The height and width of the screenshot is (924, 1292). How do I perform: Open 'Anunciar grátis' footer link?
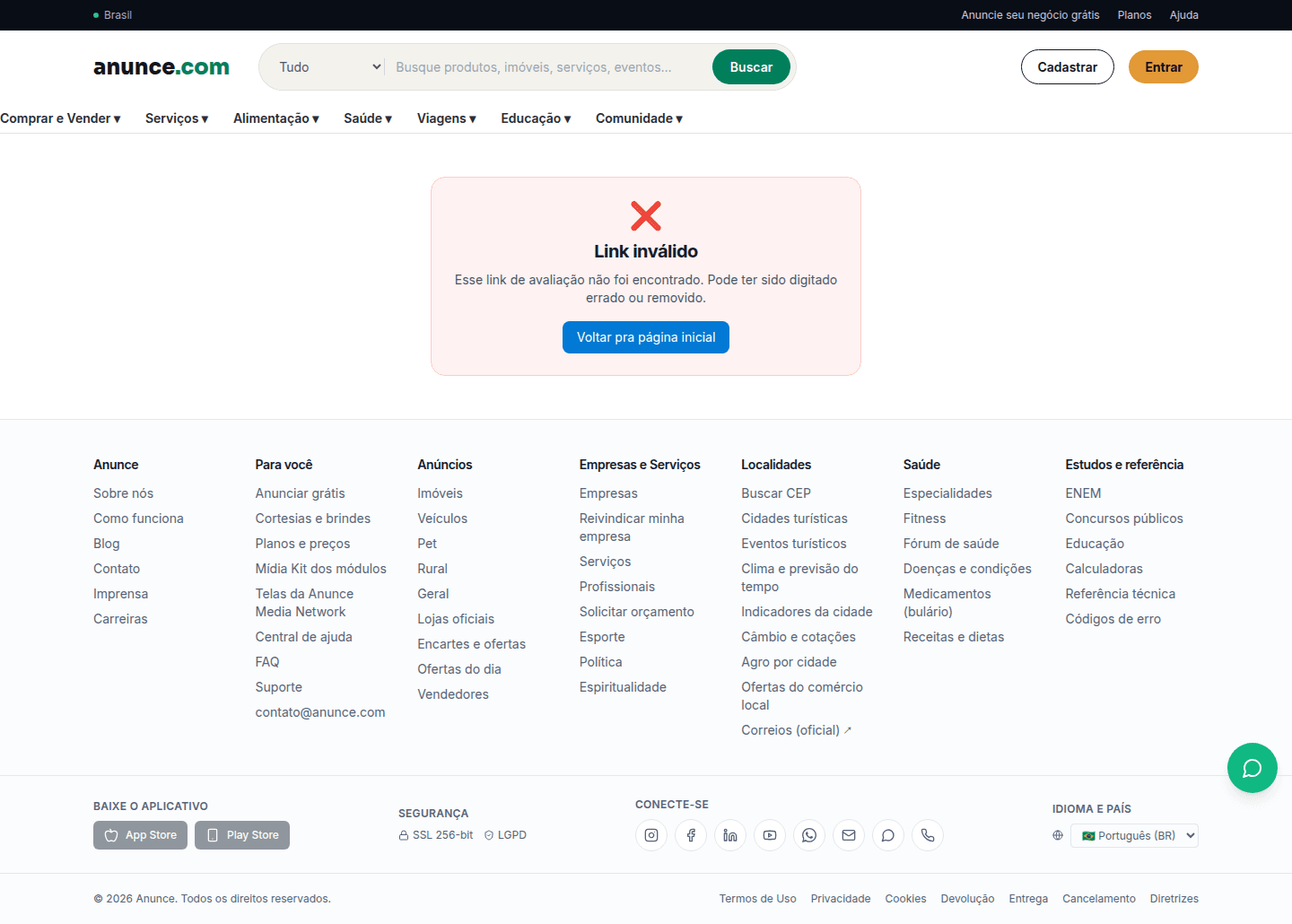(301, 493)
